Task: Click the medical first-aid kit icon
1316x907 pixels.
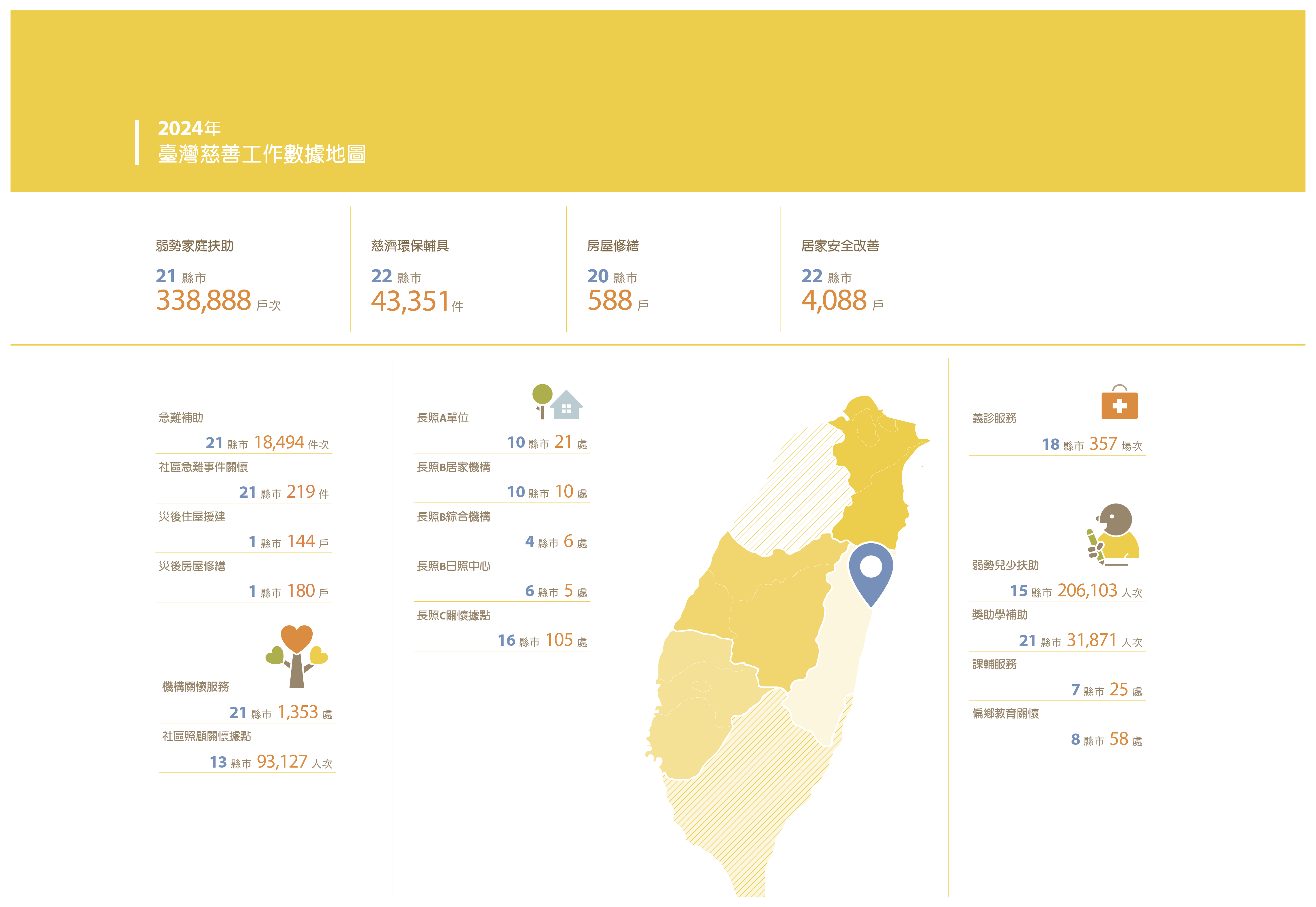Action: coord(1119,402)
